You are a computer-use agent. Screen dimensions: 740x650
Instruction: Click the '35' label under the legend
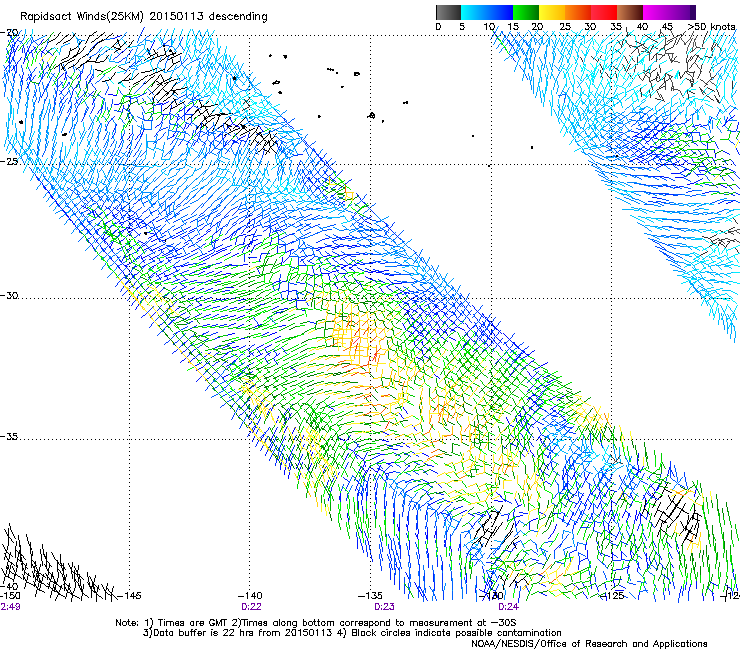pyautogui.click(x=616, y=27)
